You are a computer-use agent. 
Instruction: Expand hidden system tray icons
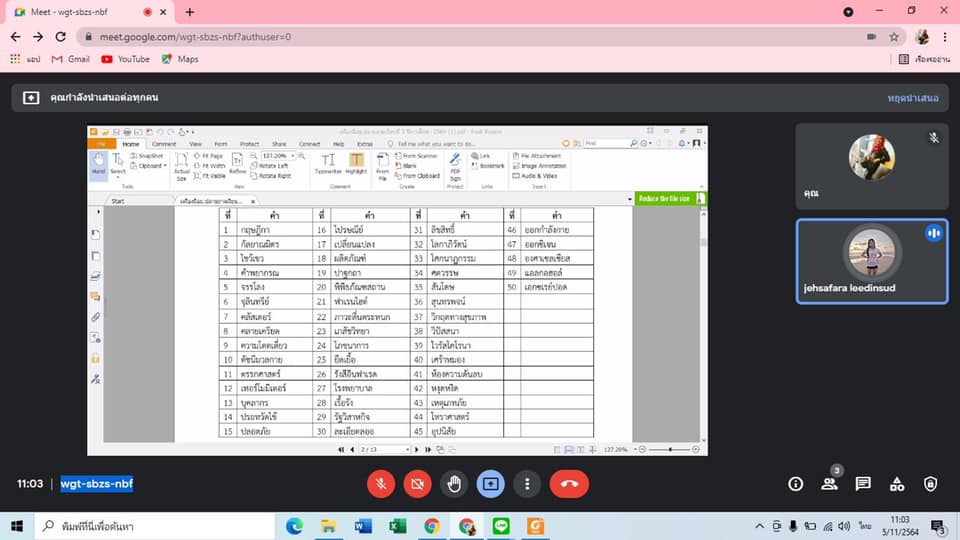[x=759, y=526]
